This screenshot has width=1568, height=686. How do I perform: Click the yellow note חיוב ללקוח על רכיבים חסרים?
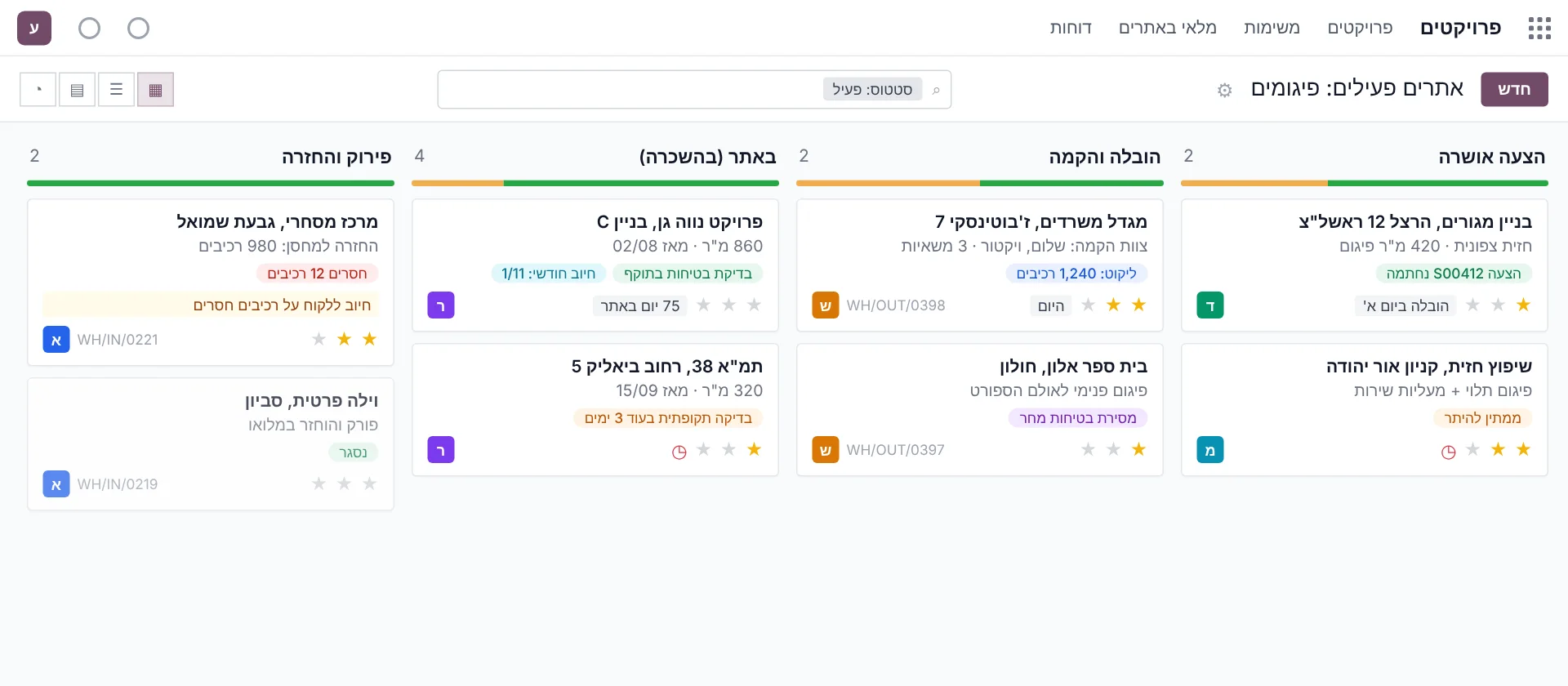(211, 305)
